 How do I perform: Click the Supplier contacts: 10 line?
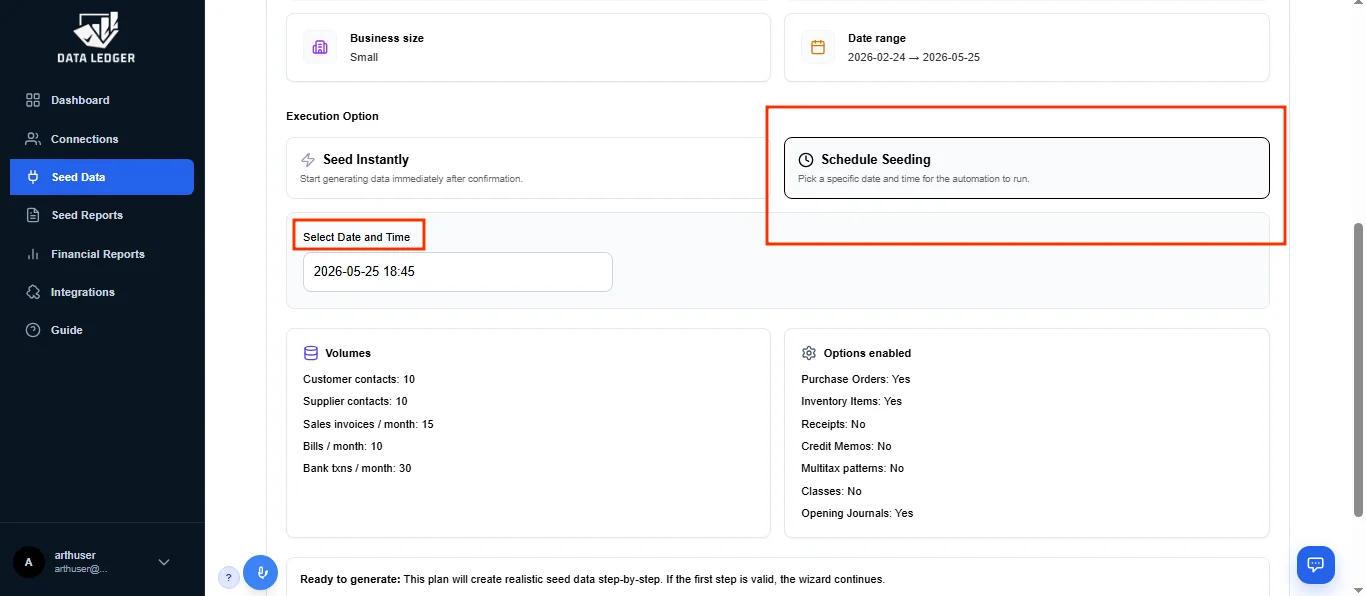pos(355,401)
